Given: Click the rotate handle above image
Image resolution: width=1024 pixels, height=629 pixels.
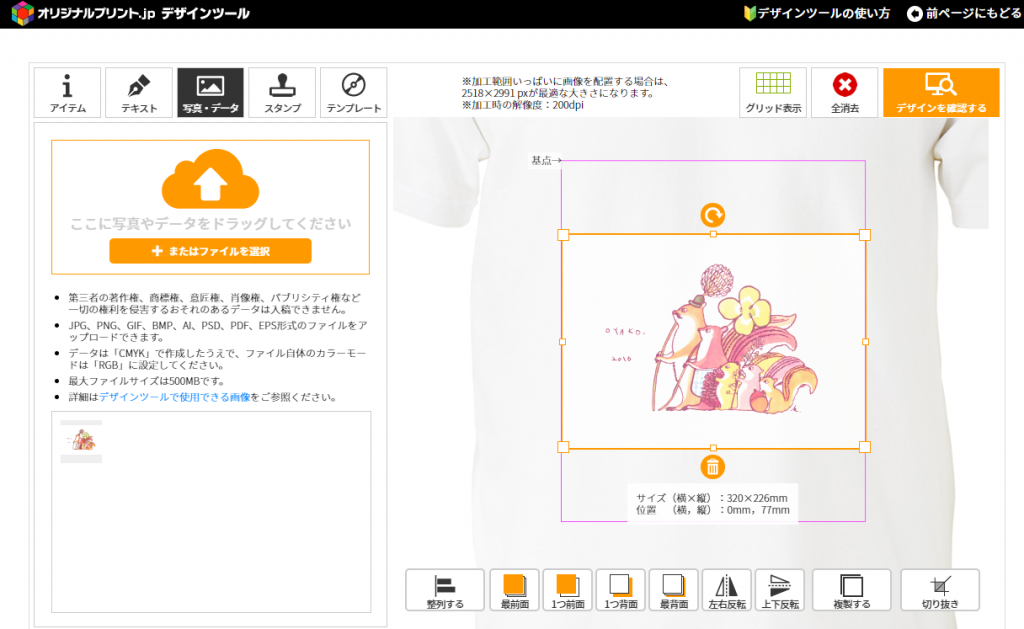Looking at the screenshot, I should (712, 215).
